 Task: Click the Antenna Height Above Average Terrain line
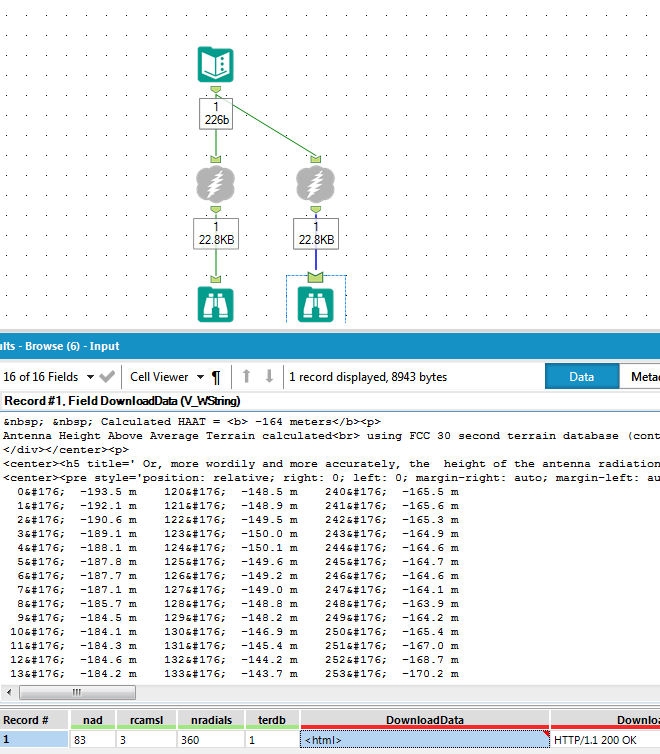[x=331, y=436]
